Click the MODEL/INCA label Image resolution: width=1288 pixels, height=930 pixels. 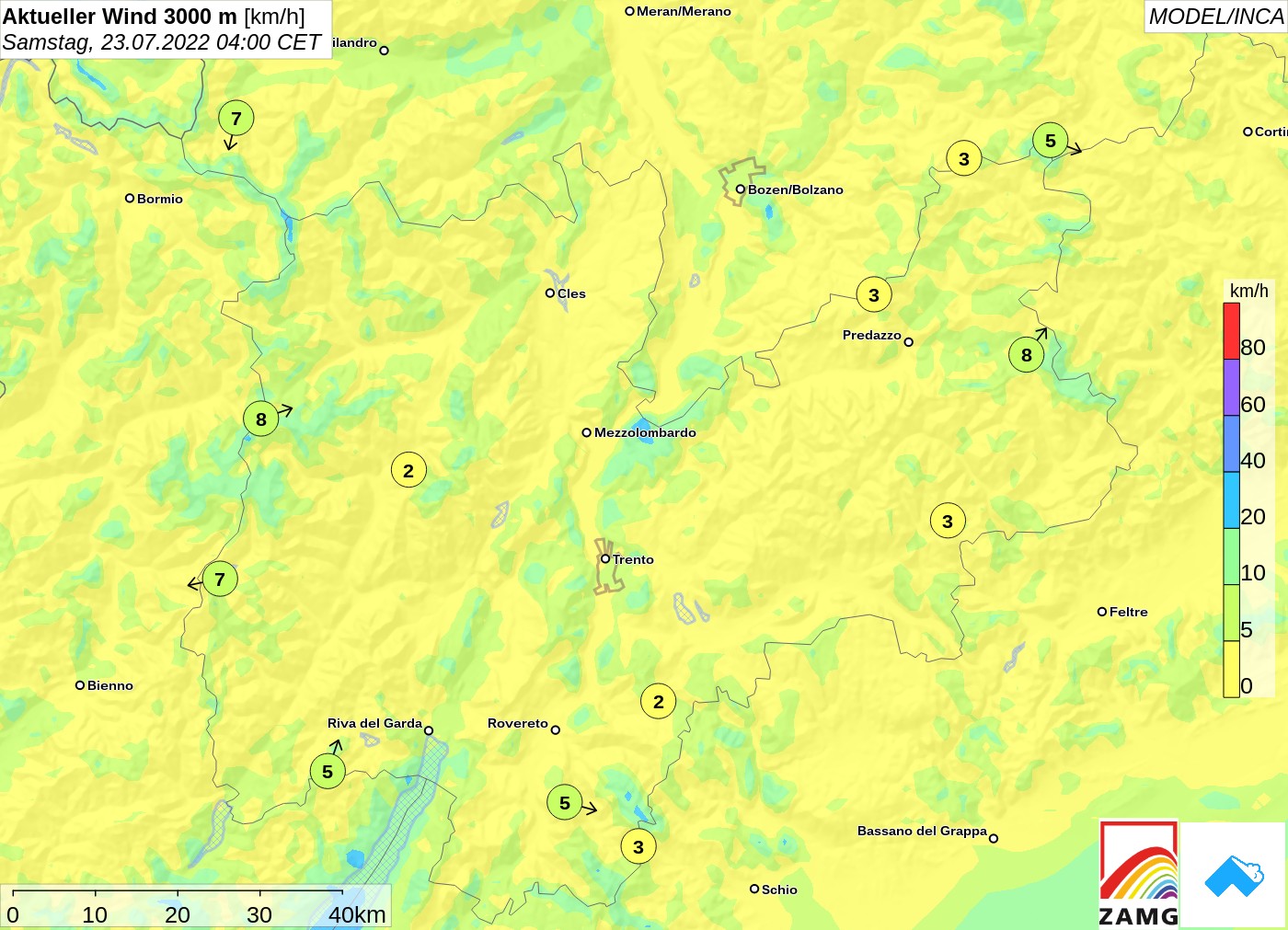pos(1216,17)
